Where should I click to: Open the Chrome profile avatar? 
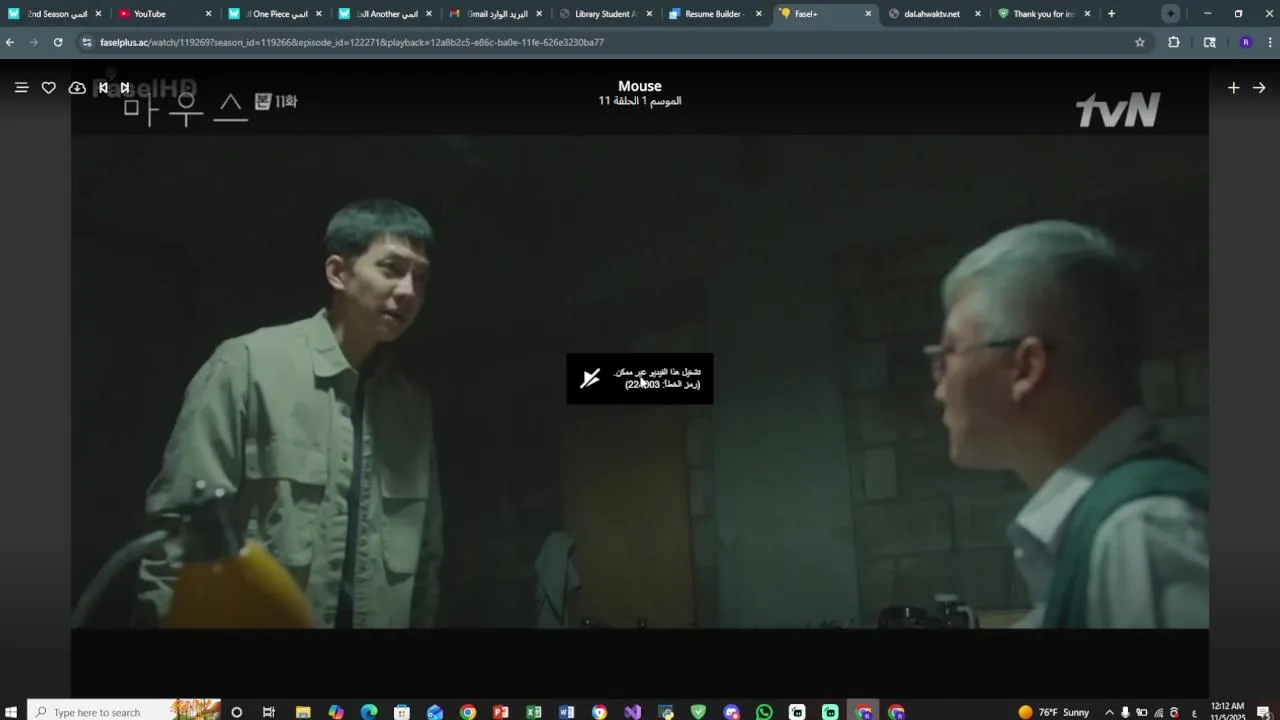[1245, 42]
